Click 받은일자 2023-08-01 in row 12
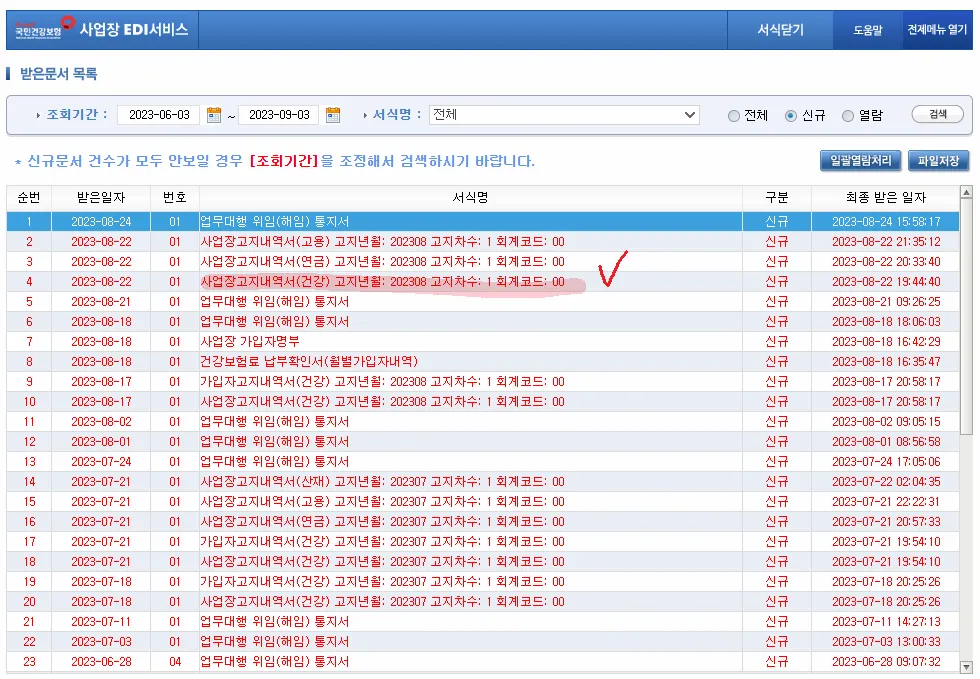Viewport: 980px width, 679px height. coord(101,441)
